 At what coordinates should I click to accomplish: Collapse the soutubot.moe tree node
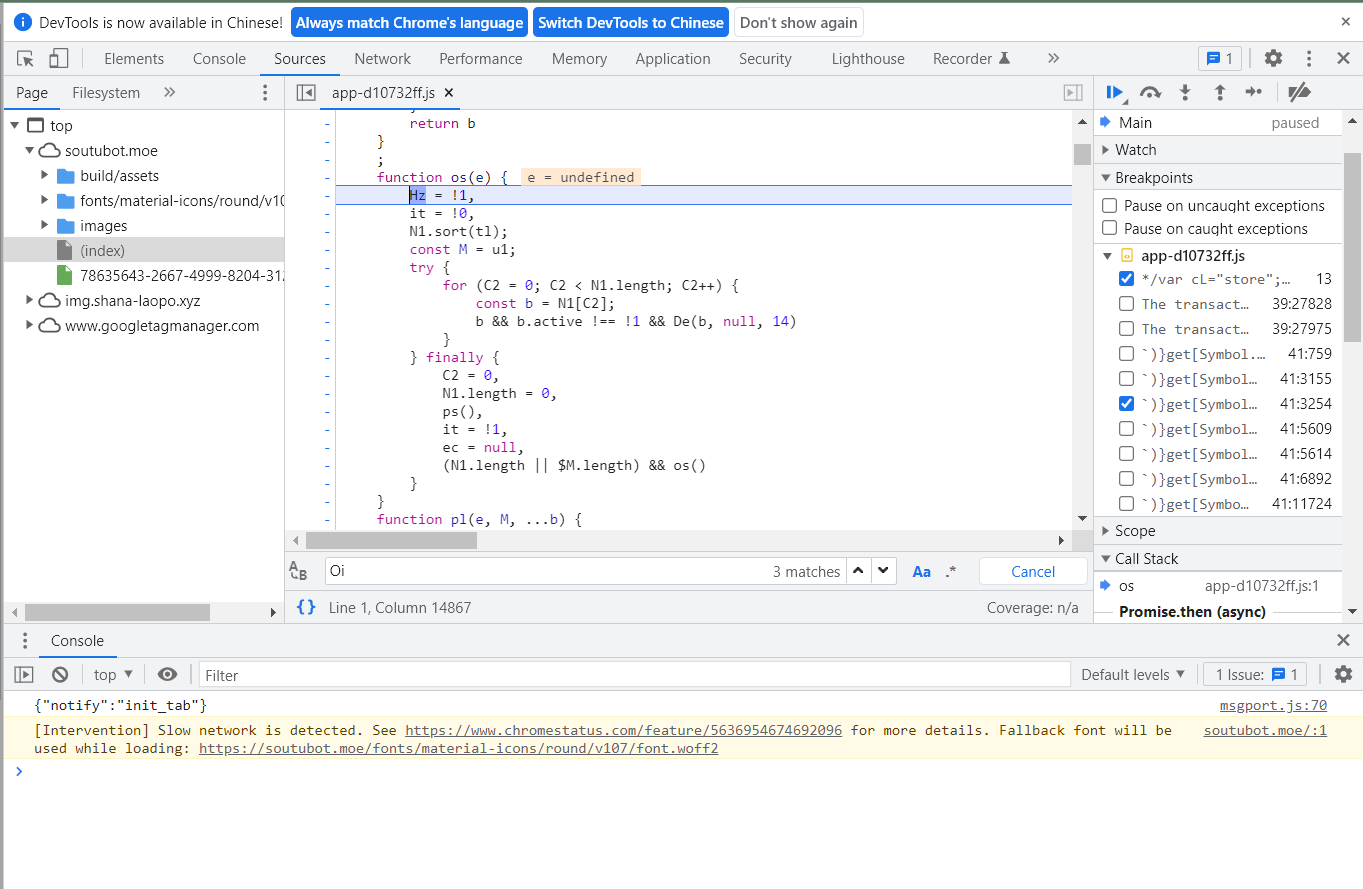click(30, 151)
